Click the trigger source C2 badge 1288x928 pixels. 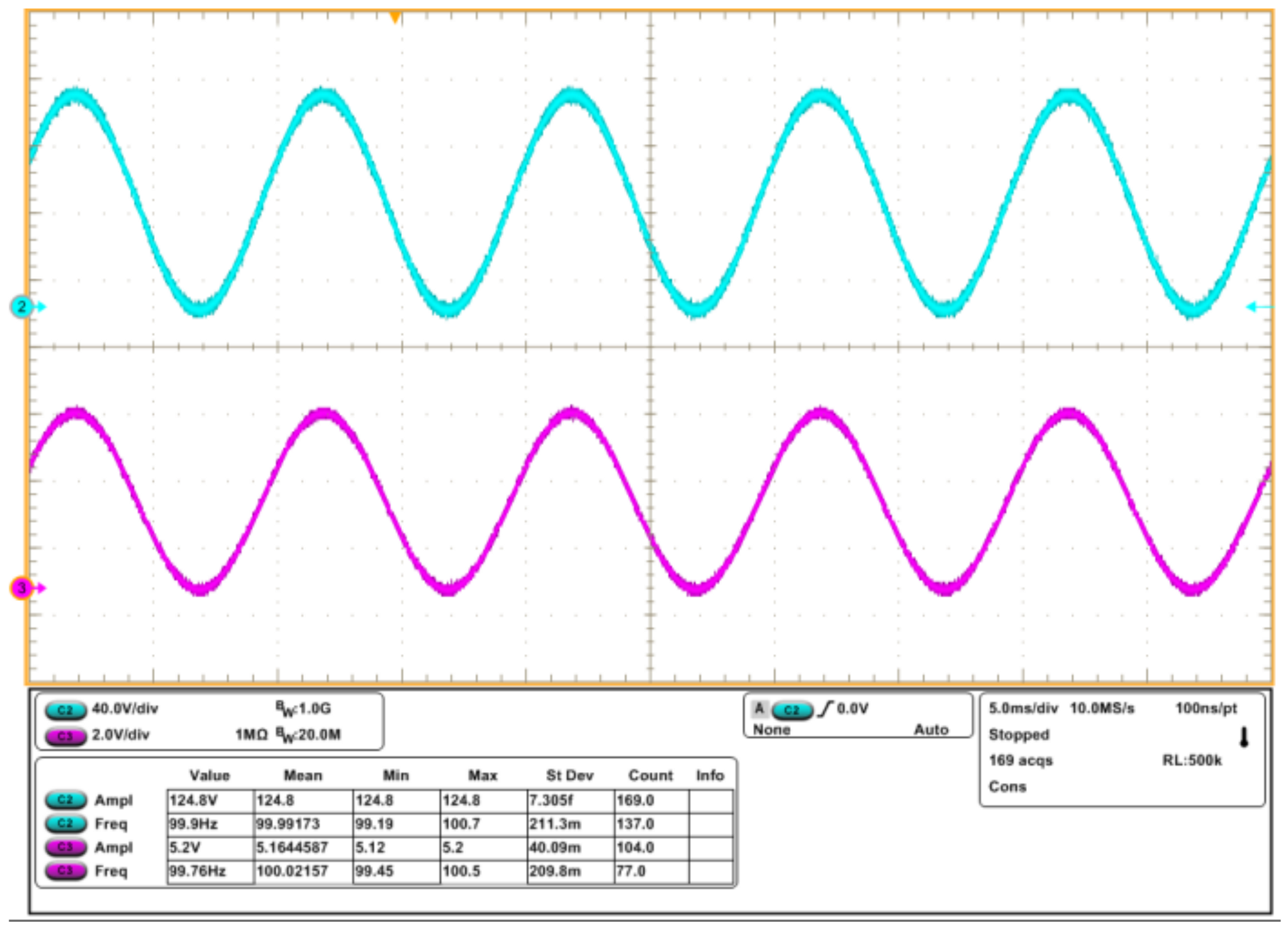[x=792, y=710]
